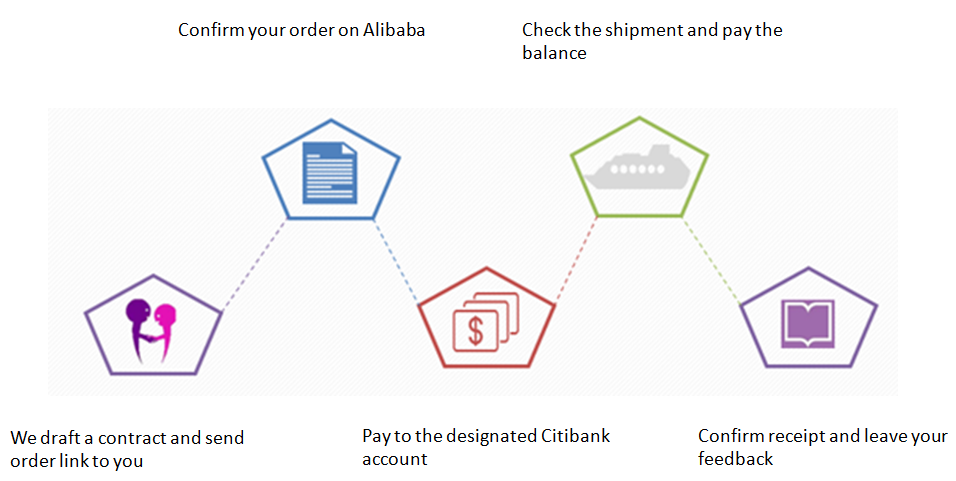
Task: Click 'Check the shipment and pay the balance'
Action: tap(652, 41)
